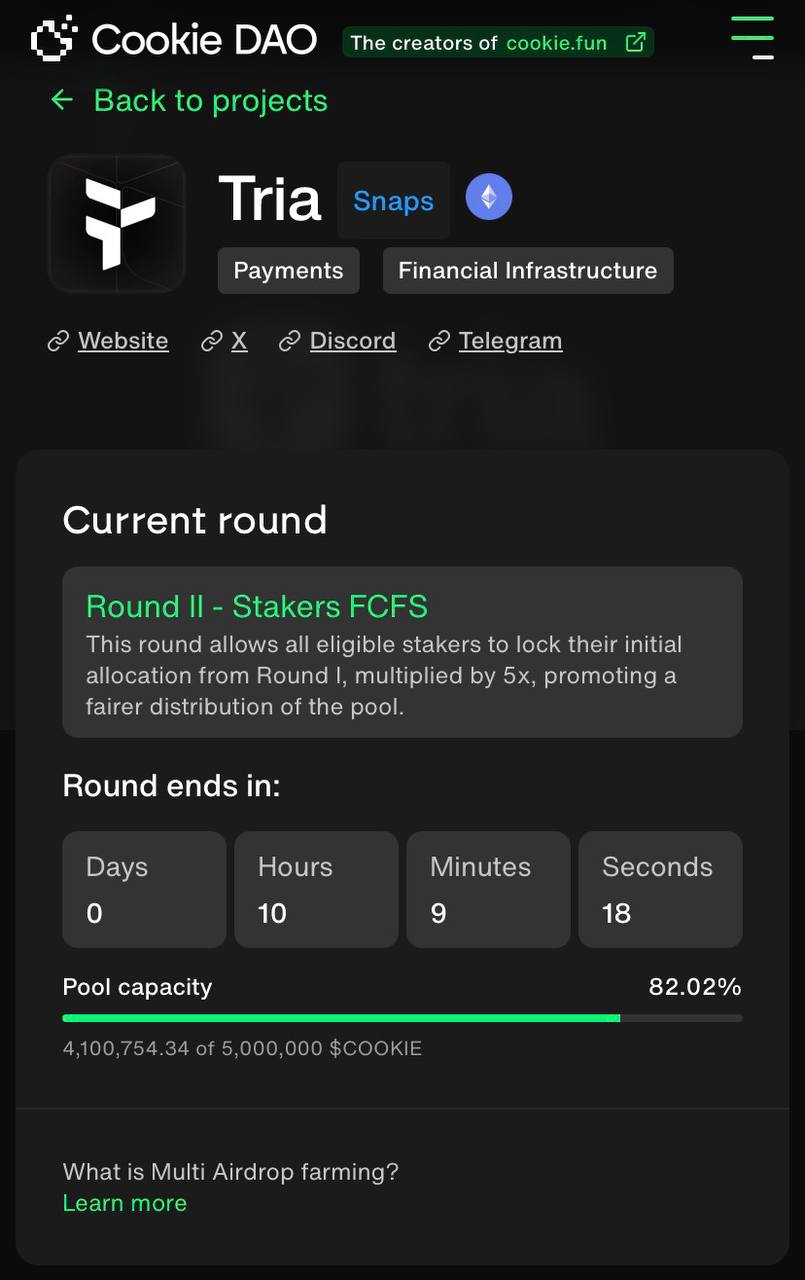The height and width of the screenshot is (1280, 805).
Task: Select the Financial Infrastructure tag
Action: tap(527, 271)
